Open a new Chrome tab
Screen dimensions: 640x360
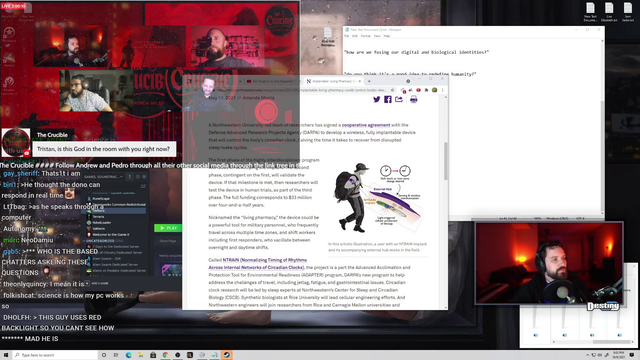[369, 81]
